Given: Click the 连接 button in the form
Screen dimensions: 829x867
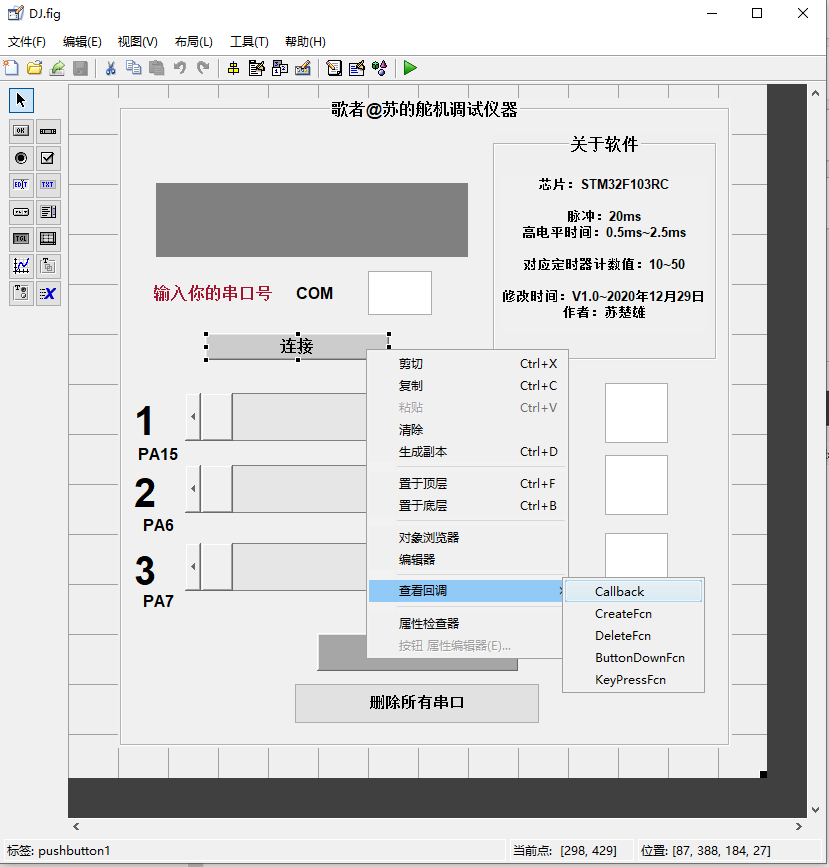Looking at the screenshot, I should point(295,346).
